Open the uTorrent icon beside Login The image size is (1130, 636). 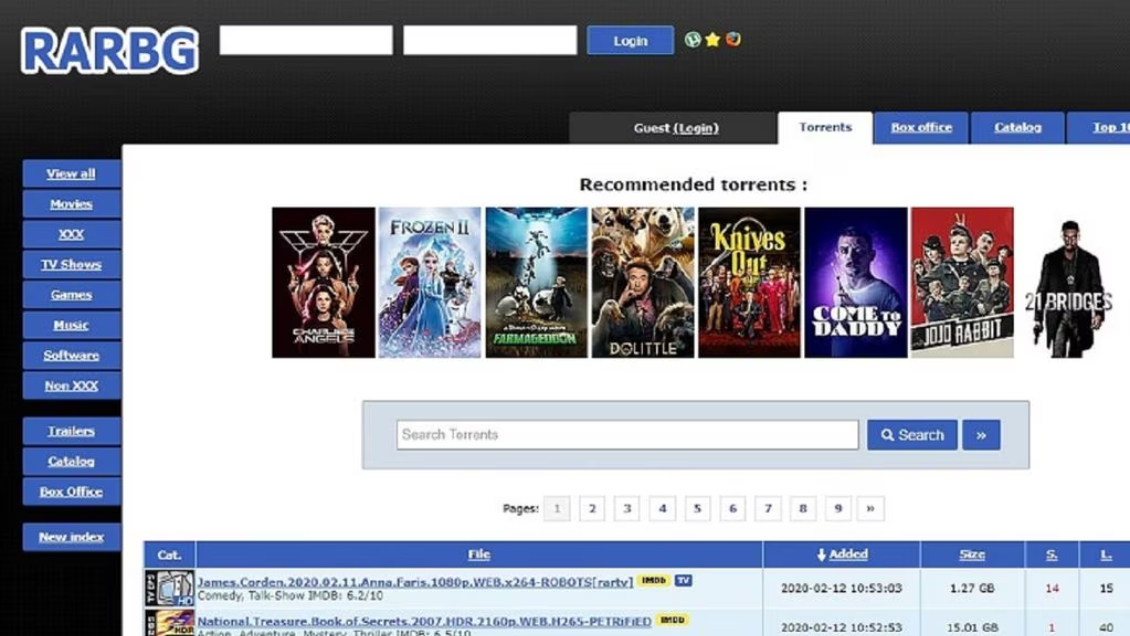pyautogui.click(x=692, y=39)
